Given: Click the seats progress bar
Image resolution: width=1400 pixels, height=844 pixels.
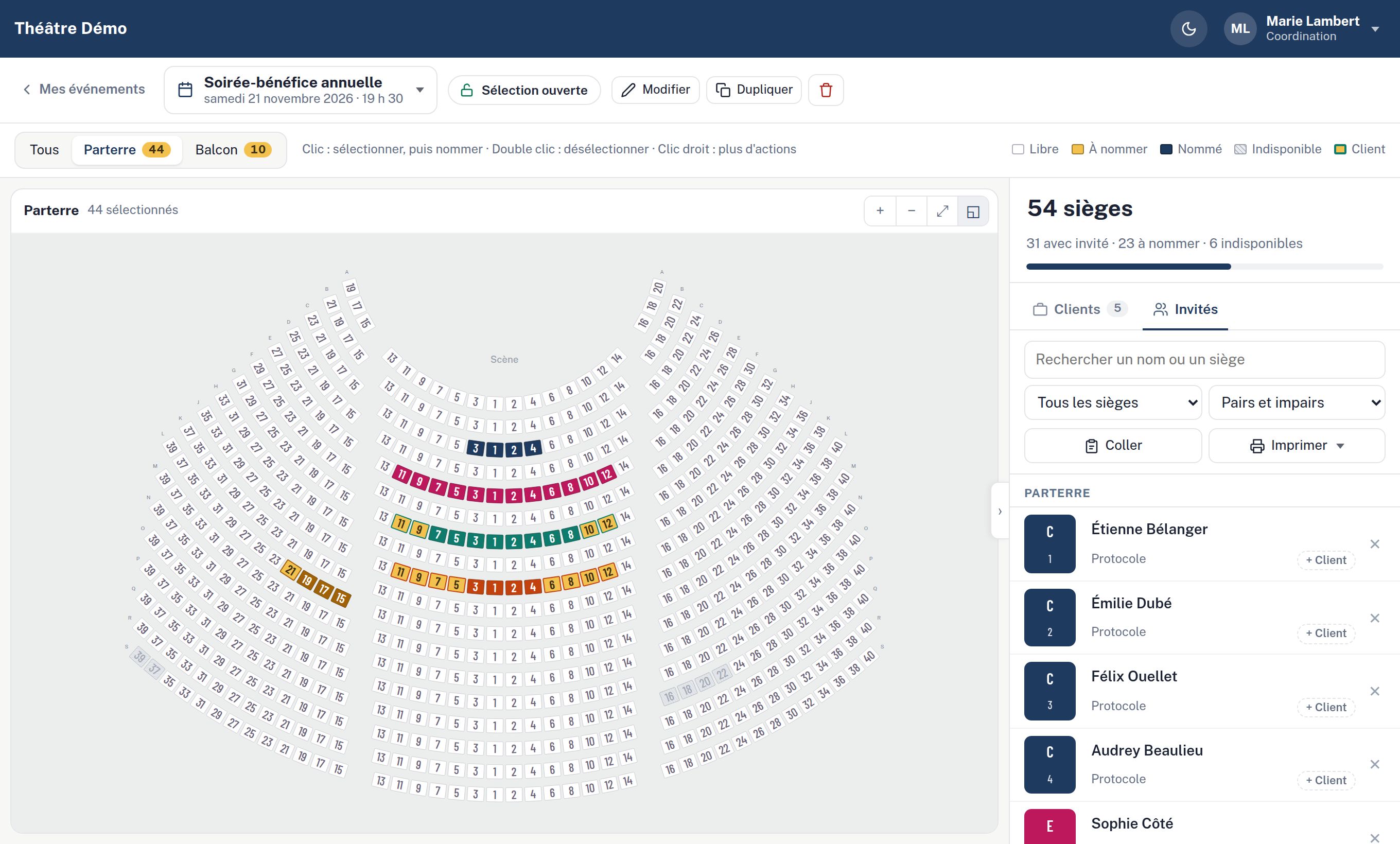Looking at the screenshot, I should tap(1204, 267).
